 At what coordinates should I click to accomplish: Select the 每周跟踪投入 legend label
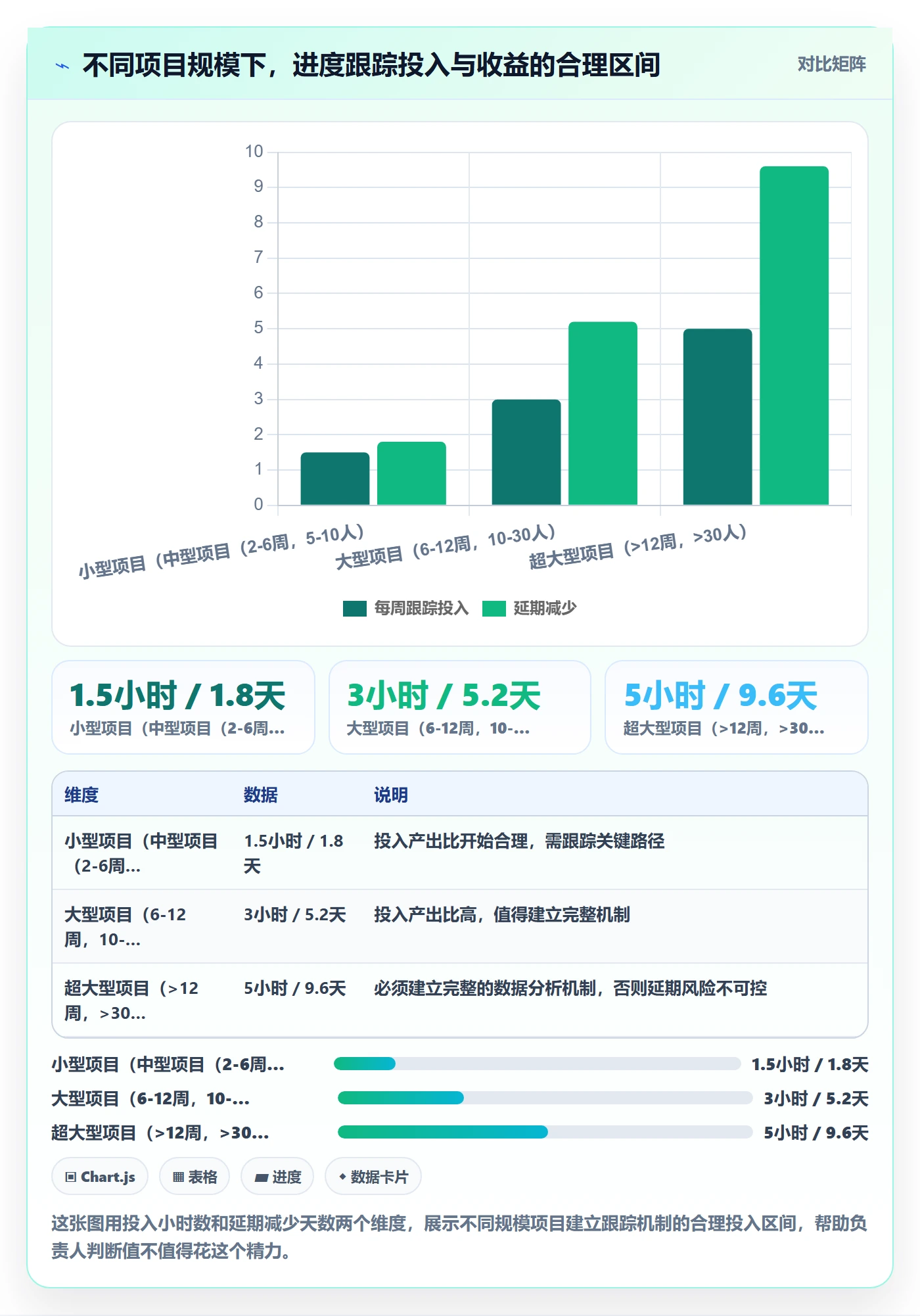tap(421, 609)
